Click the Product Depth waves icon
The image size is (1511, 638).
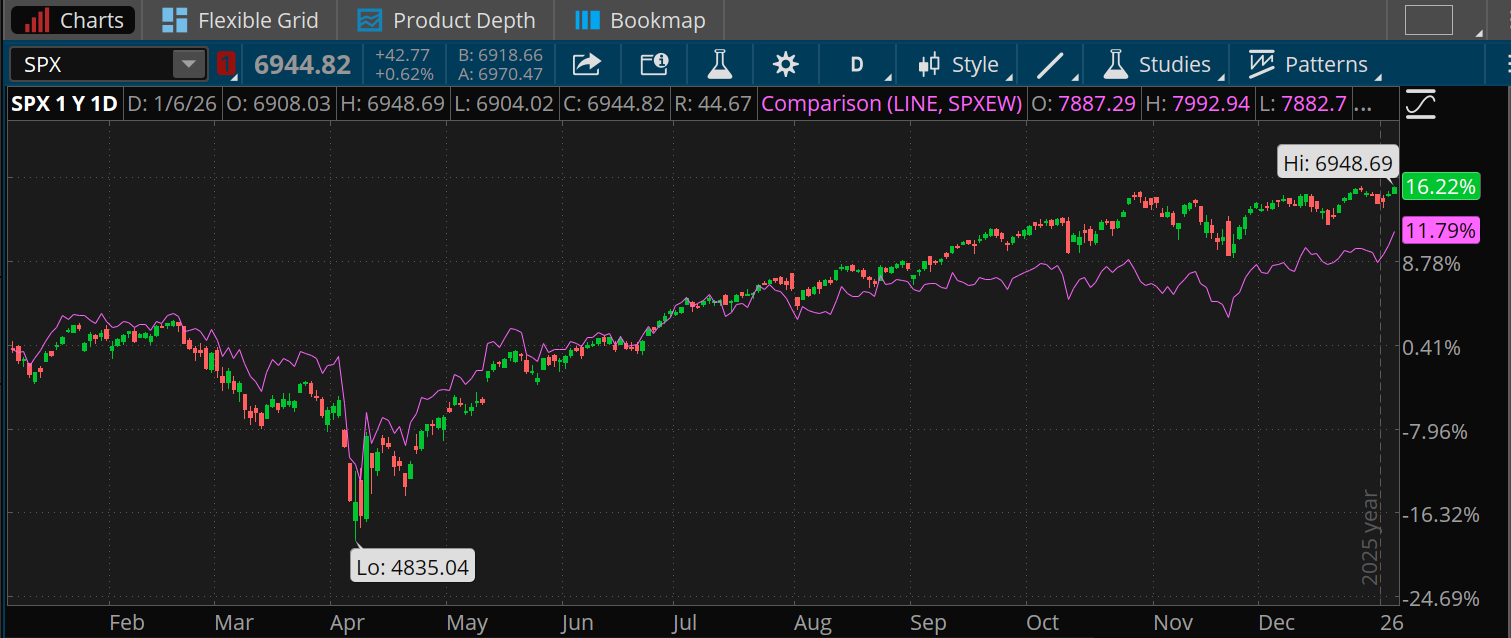click(371, 19)
